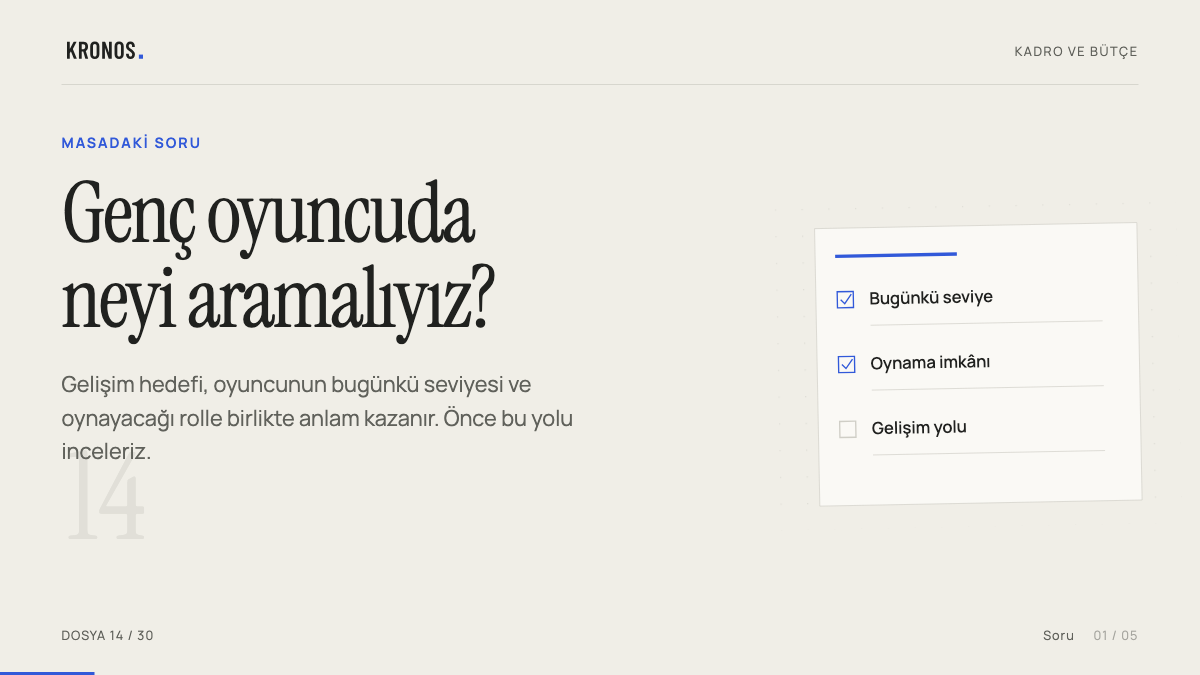Click the Soru footer label
The image size is (1200, 675).
(1058, 635)
